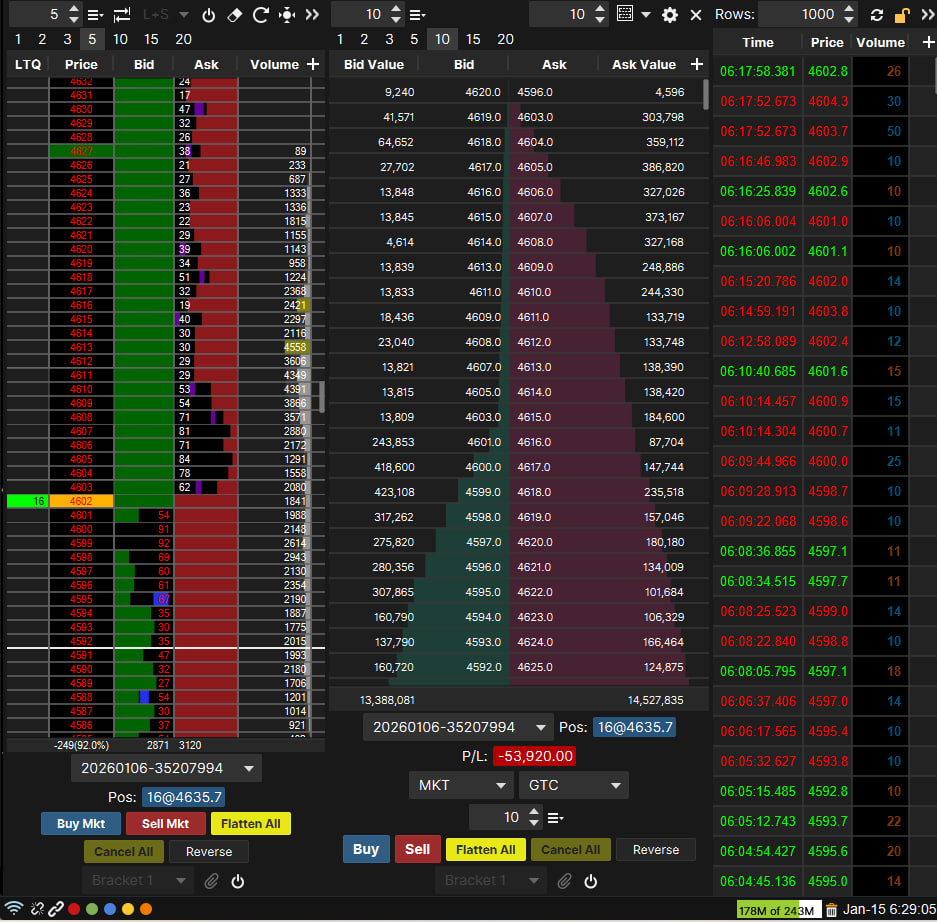
Task: Open dropdown arrow next to grid layout icon
Action: [x=646, y=14]
